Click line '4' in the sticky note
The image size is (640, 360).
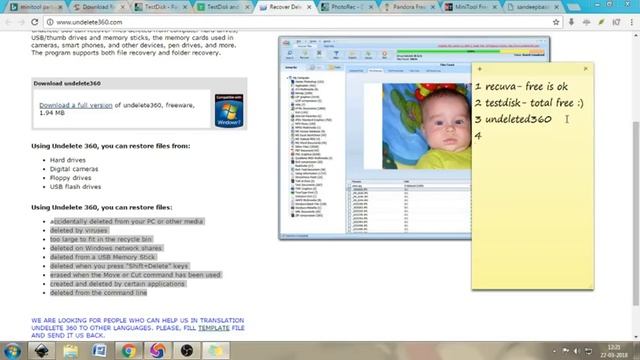click(478, 136)
